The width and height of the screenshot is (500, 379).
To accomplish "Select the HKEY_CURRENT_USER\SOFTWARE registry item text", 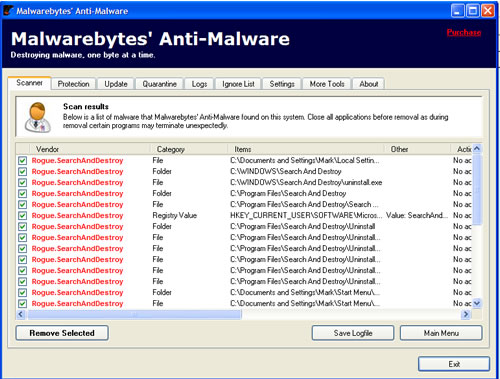I will [x=306, y=216].
